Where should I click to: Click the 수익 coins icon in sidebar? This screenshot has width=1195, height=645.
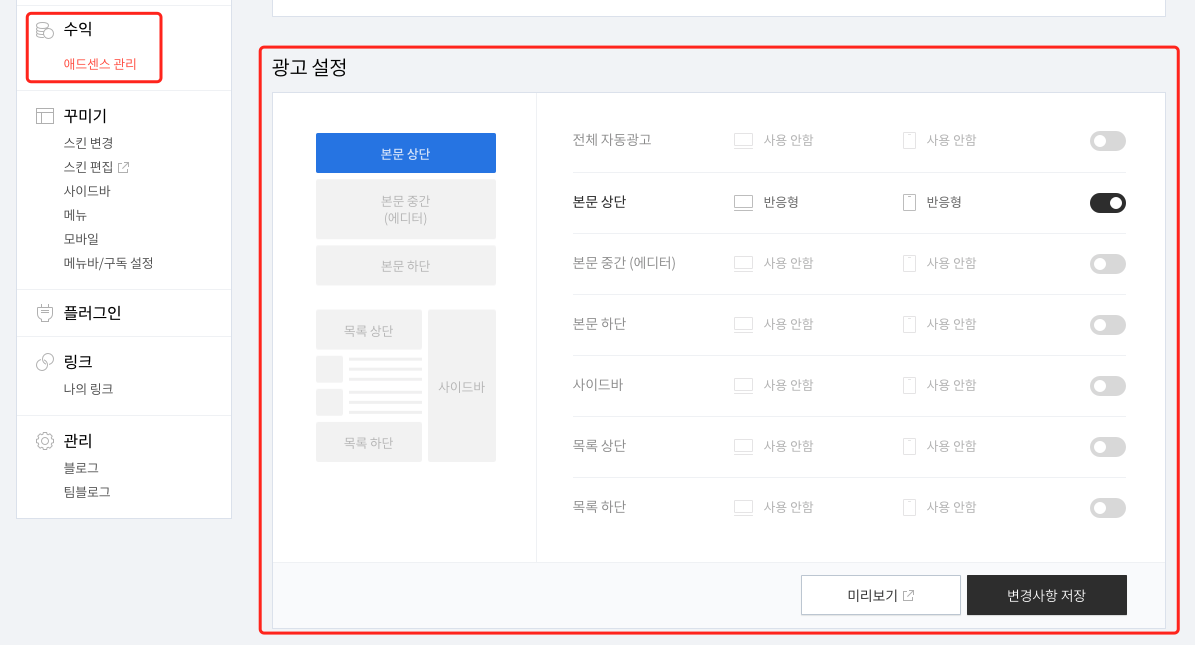pos(44,29)
